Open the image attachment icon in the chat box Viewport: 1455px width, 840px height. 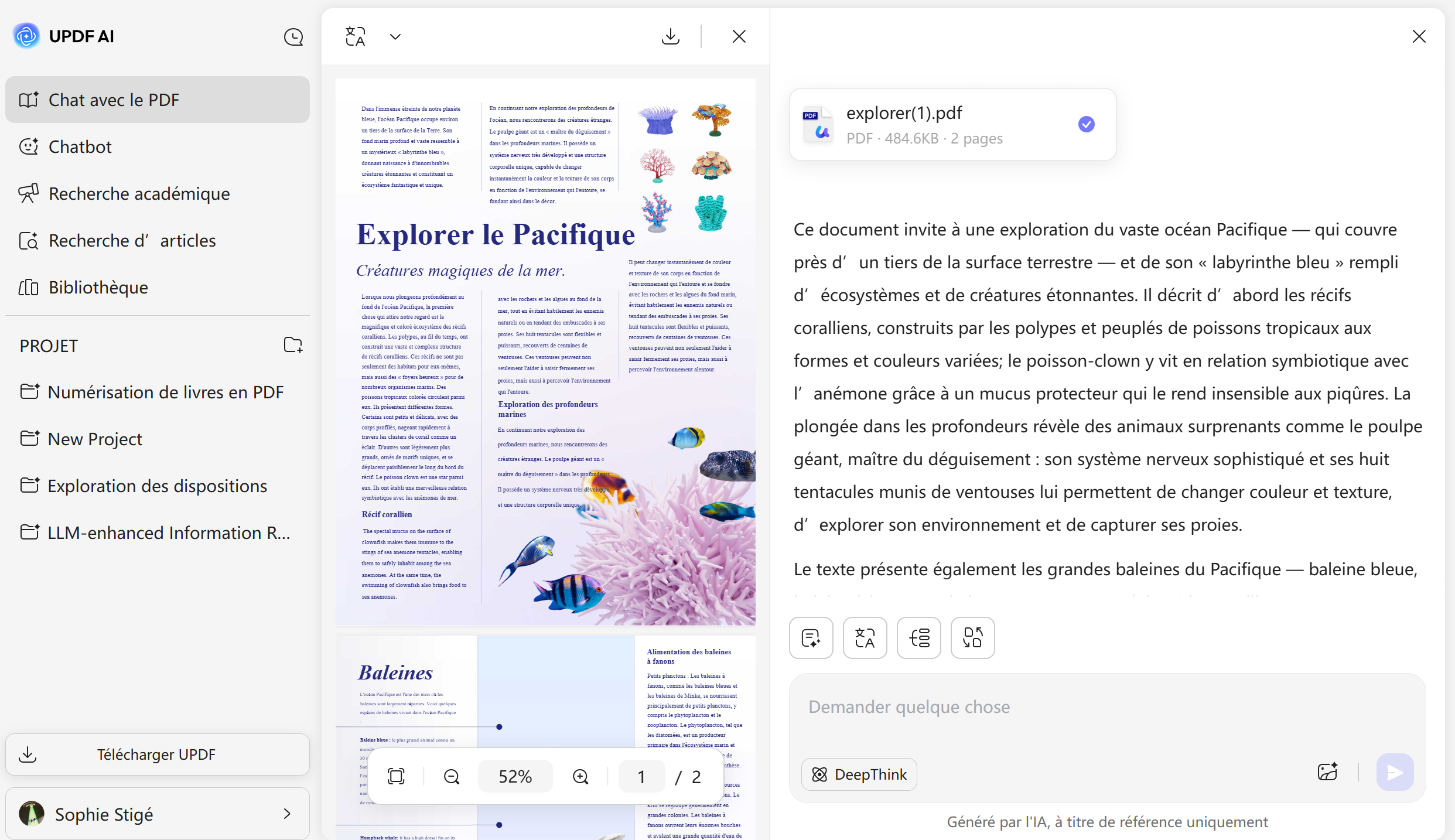click(1327, 771)
